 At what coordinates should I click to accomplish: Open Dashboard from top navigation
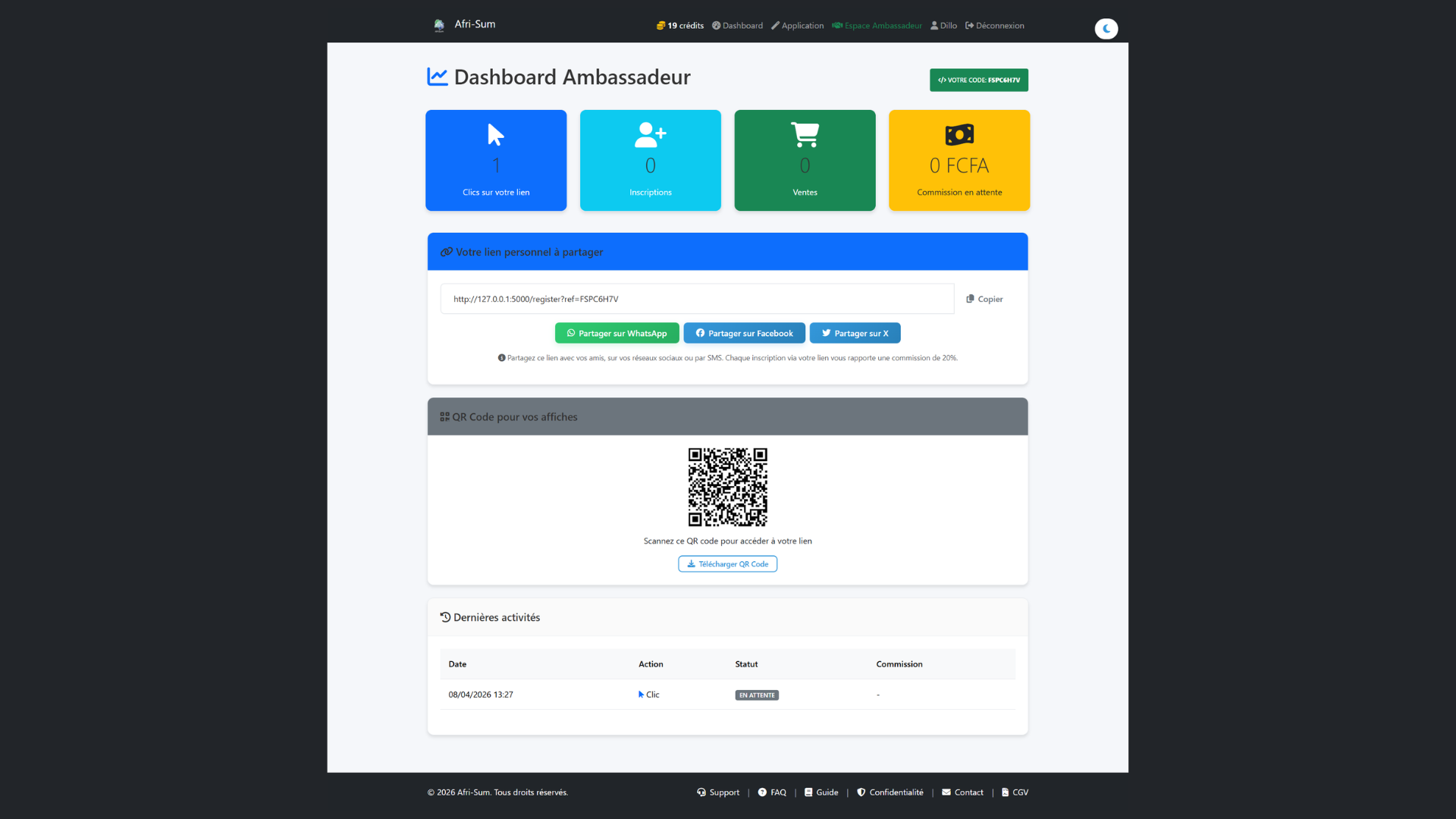(737, 26)
